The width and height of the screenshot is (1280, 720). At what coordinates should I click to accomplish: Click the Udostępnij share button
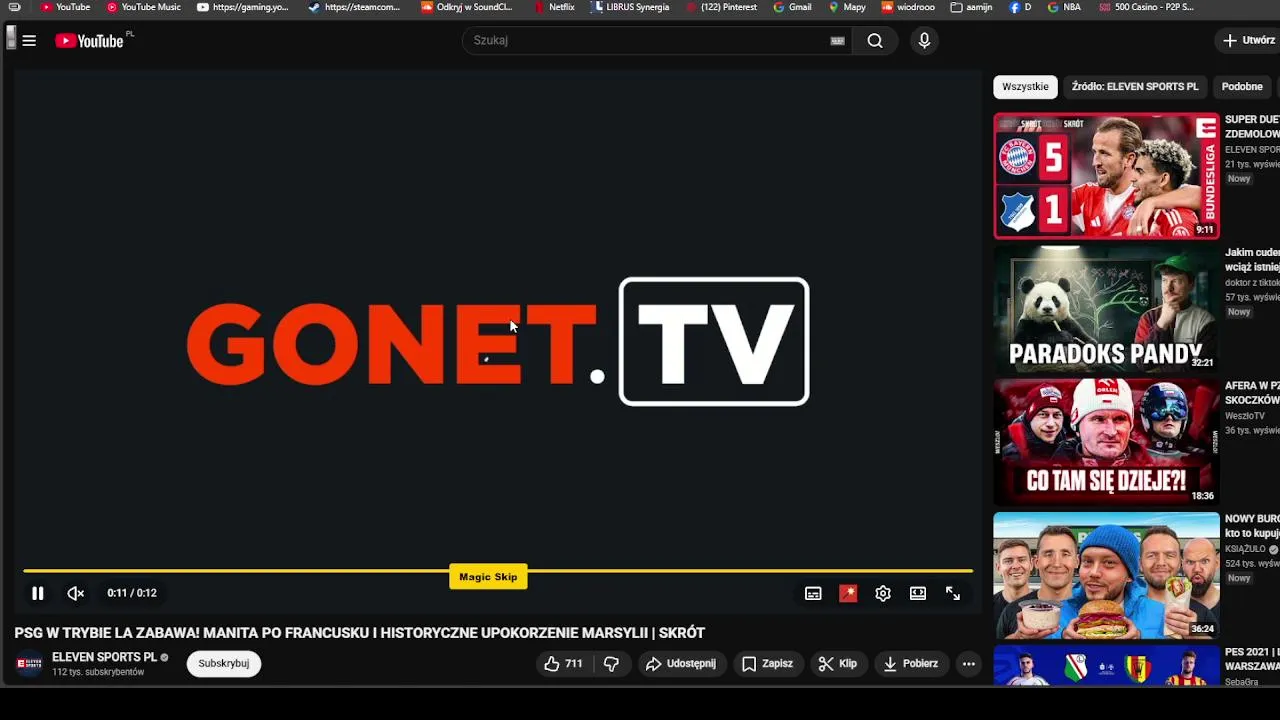(x=681, y=663)
